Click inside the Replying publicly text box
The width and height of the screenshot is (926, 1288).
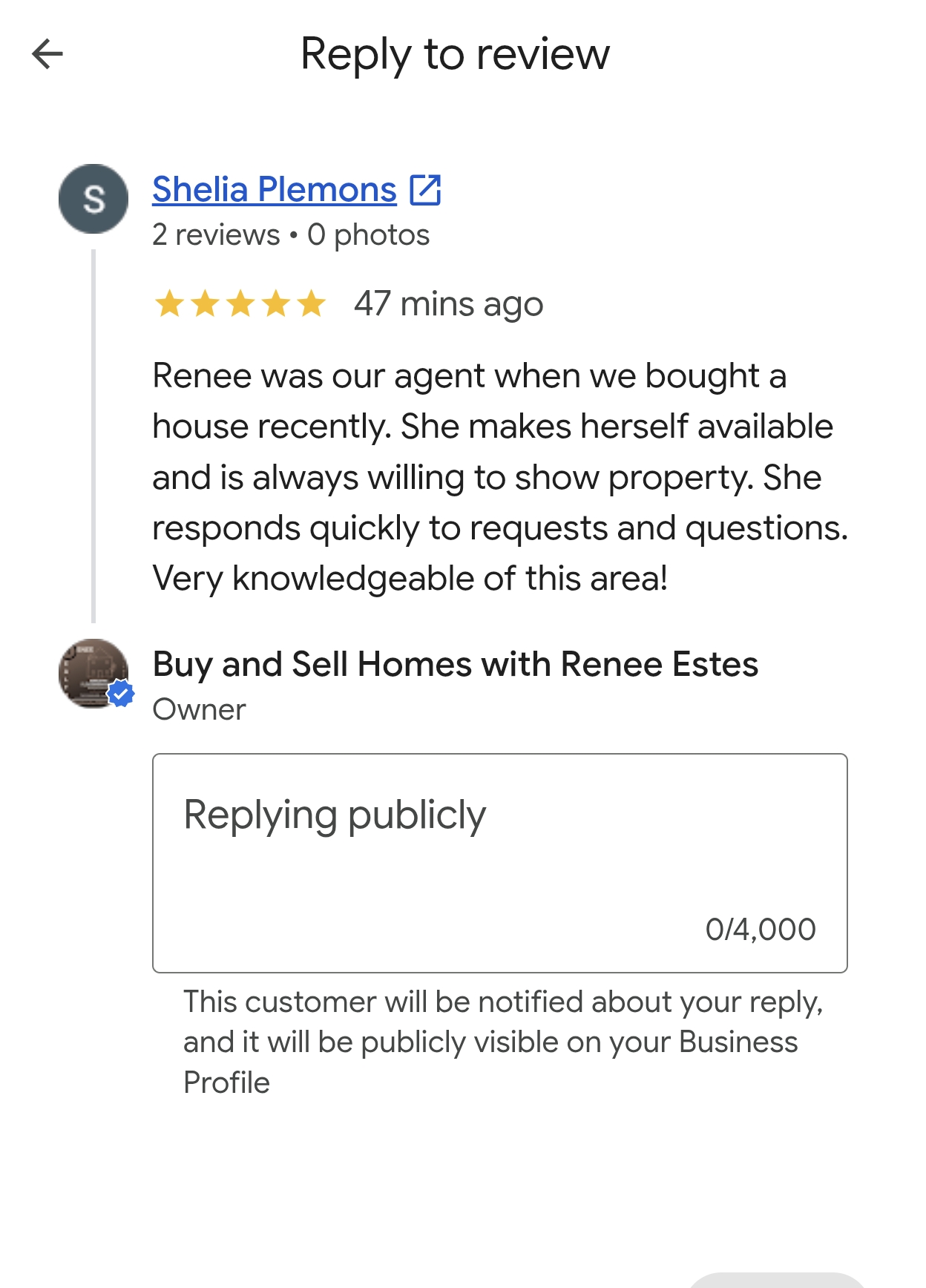[500, 863]
